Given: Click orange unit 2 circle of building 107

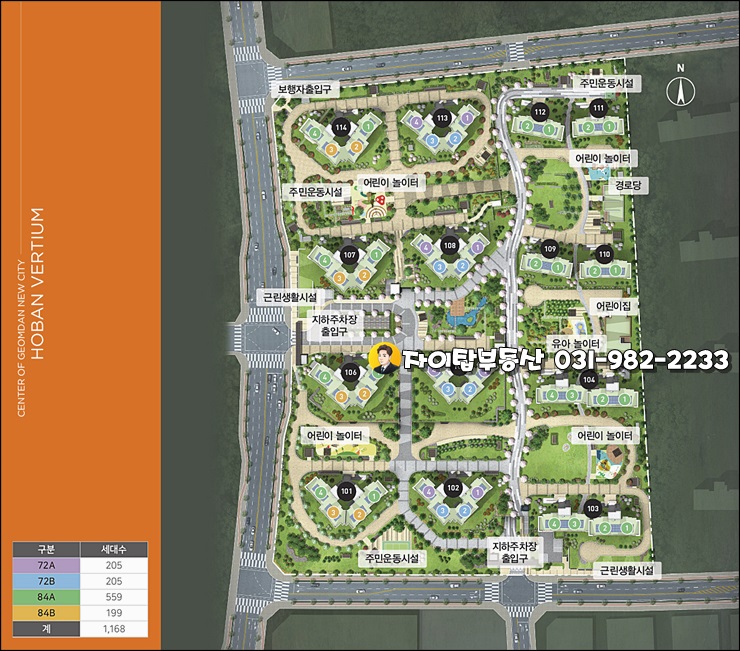Looking at the screenshot, I should 364,275.
